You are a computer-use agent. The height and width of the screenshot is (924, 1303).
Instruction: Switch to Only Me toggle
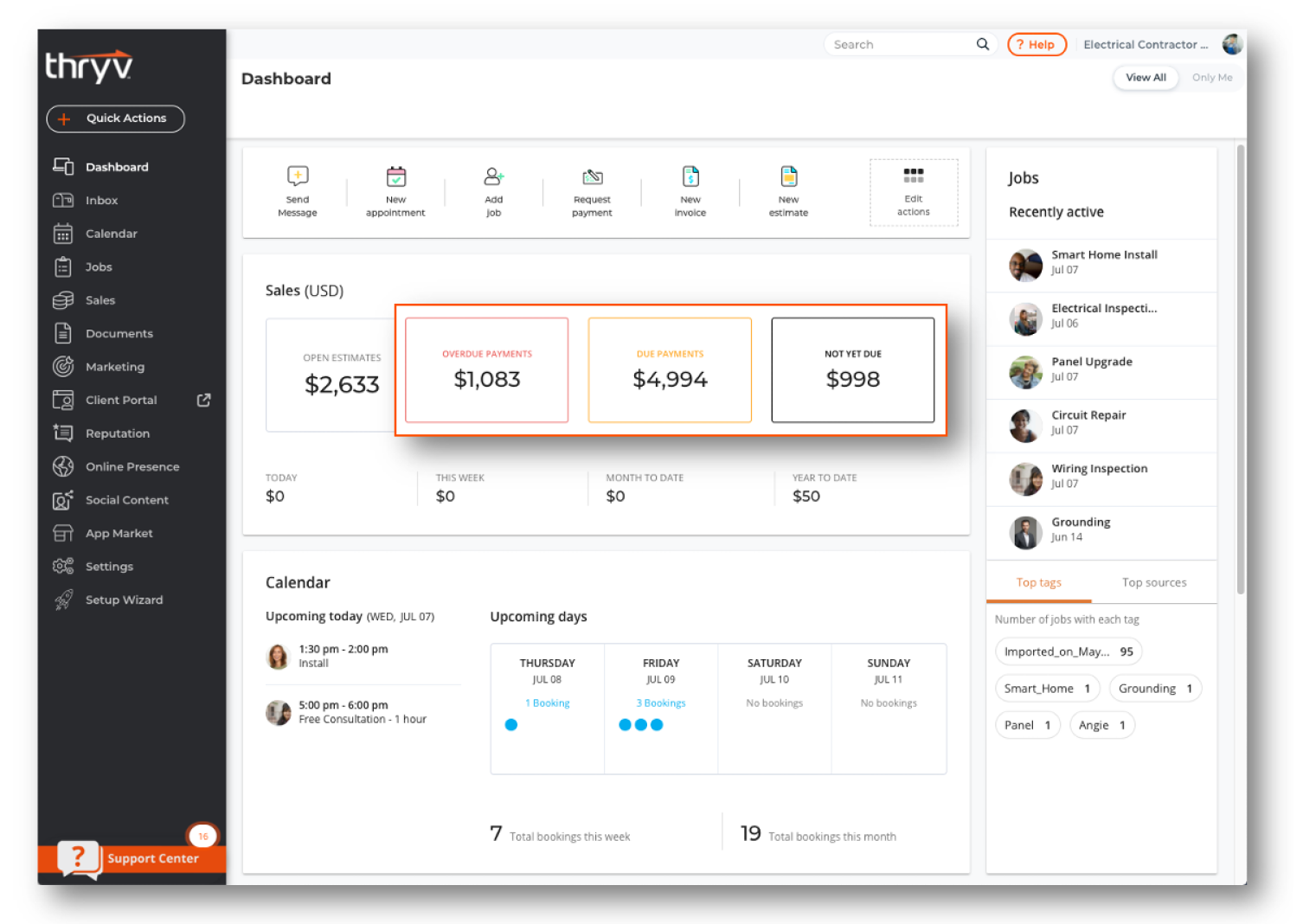[1212, 78]
